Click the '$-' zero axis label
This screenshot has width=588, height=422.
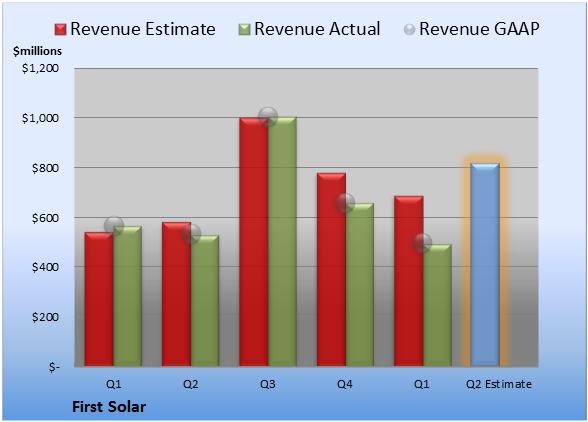(54, 367)
